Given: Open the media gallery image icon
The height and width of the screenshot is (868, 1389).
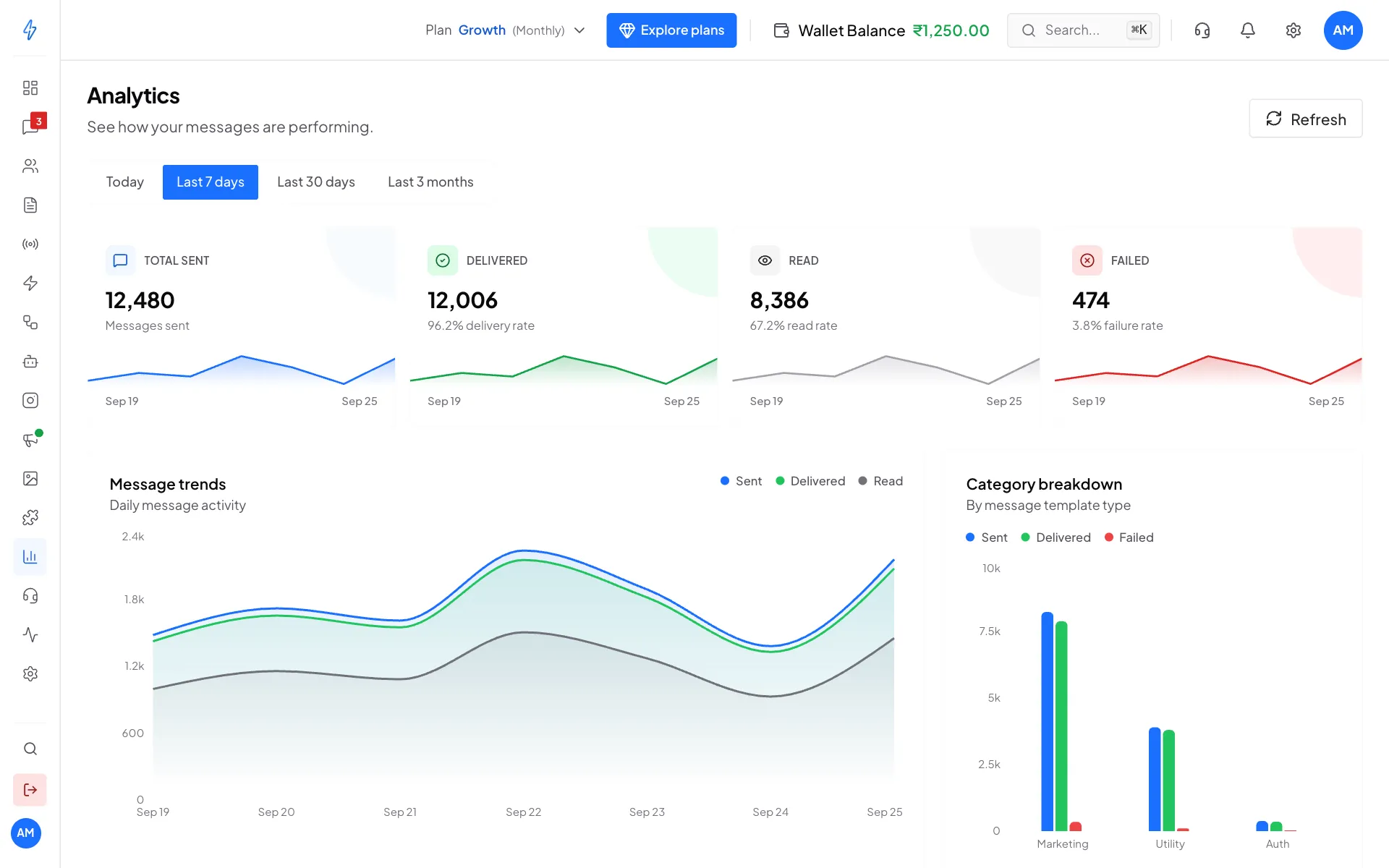Looking at the screenshot, I should pyautogui.click(x=30, y=478).
